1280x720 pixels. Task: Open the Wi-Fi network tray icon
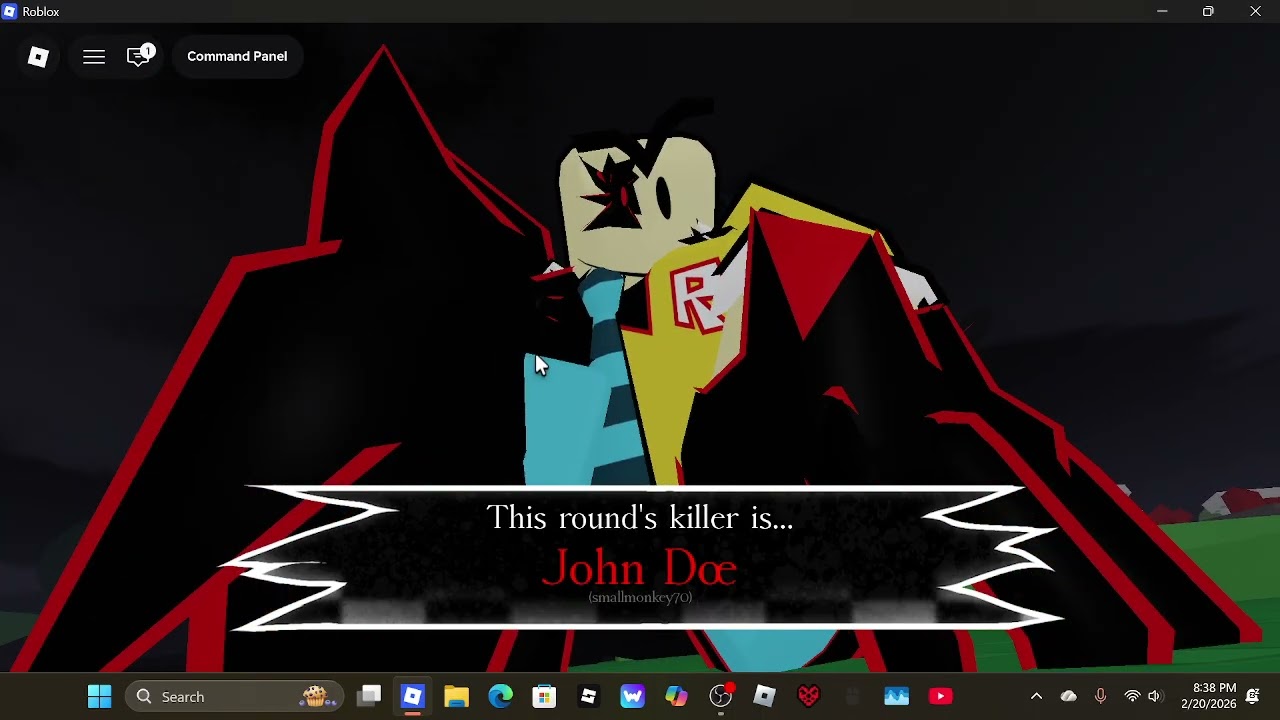click(1132, 697)
